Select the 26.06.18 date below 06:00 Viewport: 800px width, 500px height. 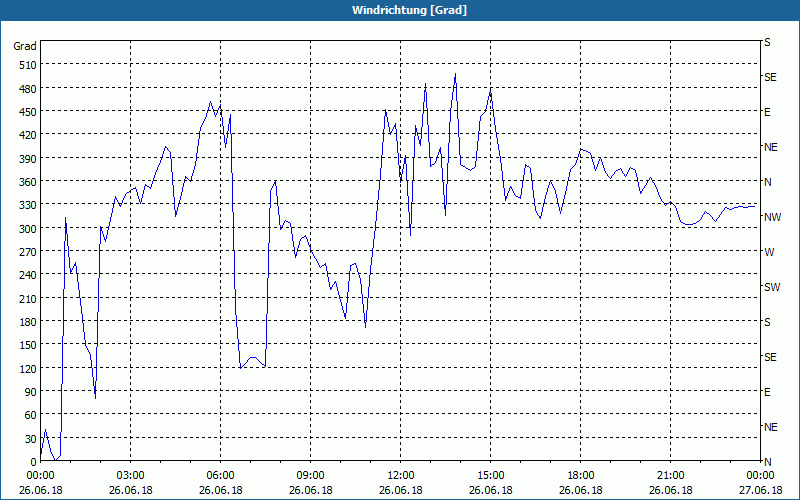pos(220,490)
